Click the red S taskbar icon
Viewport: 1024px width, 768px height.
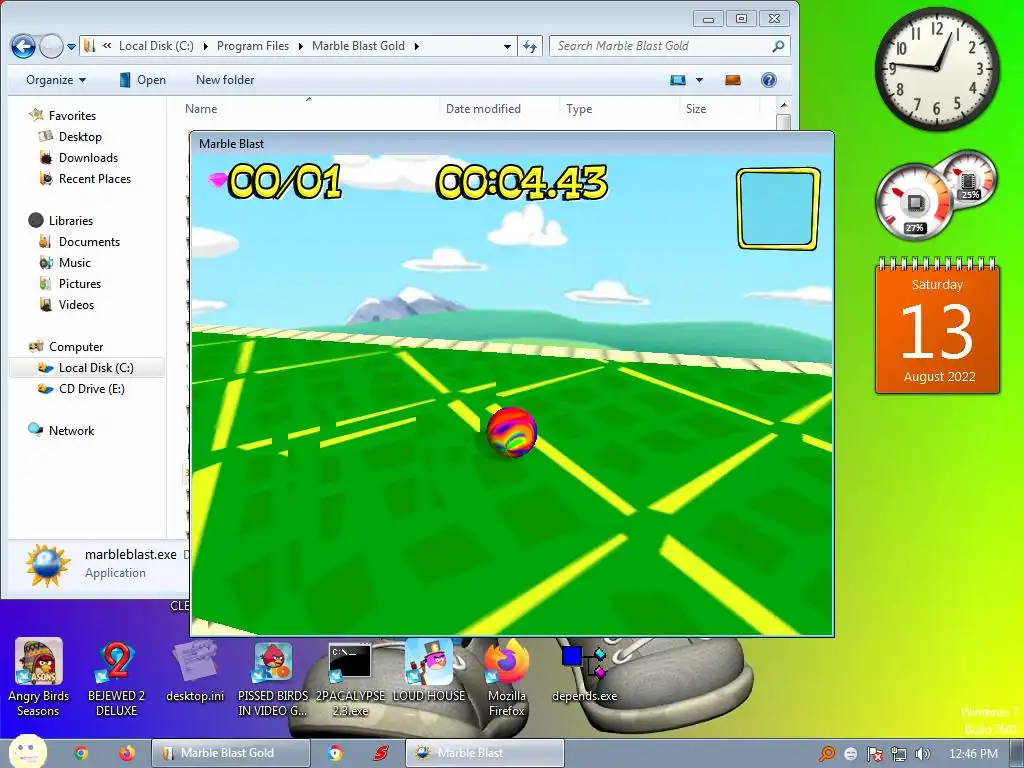click(381, 753)
